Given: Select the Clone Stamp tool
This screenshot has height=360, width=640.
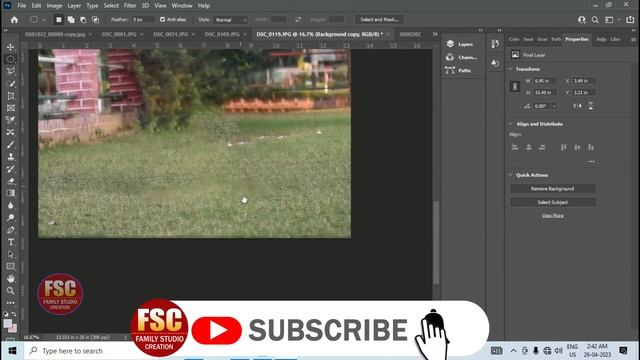Looking at the screenshot, I should [x=11, y=157].
